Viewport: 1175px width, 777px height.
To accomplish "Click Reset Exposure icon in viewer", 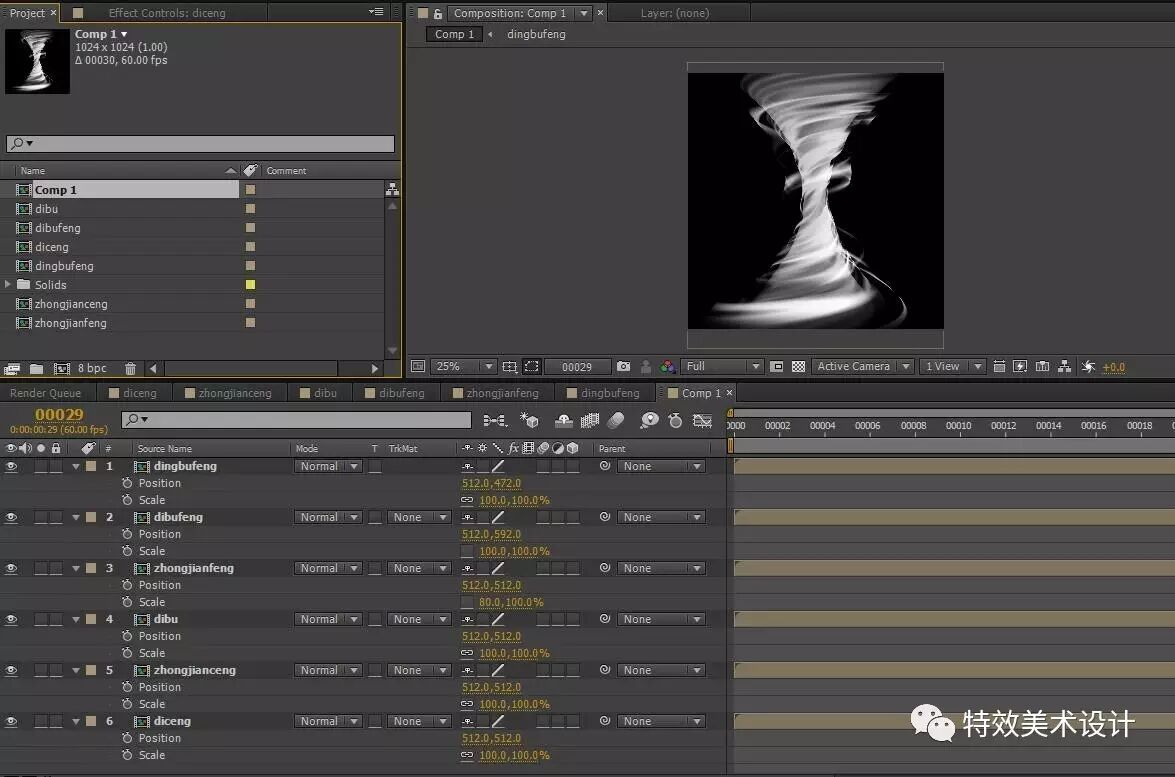I will click(x=1088, y=366).
